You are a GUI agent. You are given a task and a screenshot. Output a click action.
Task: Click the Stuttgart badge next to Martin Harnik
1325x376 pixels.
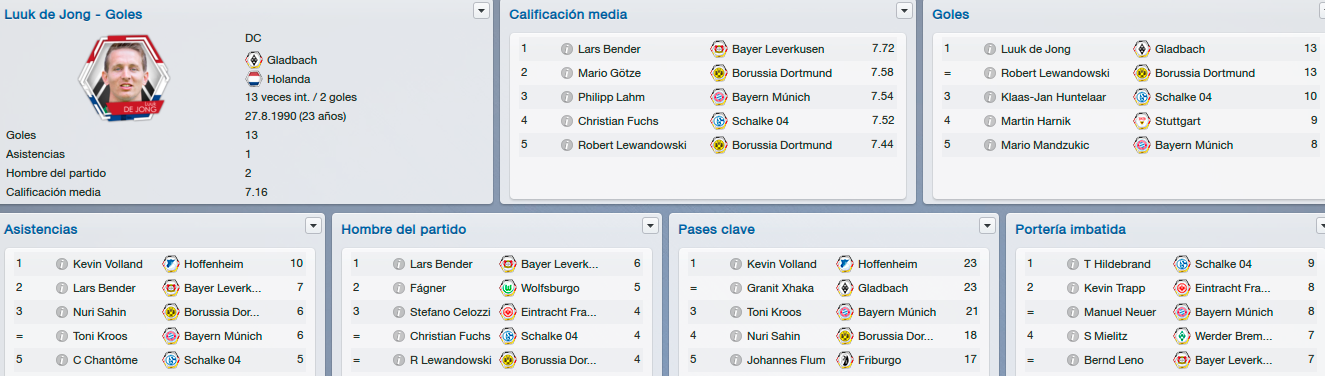point(1141,121)
